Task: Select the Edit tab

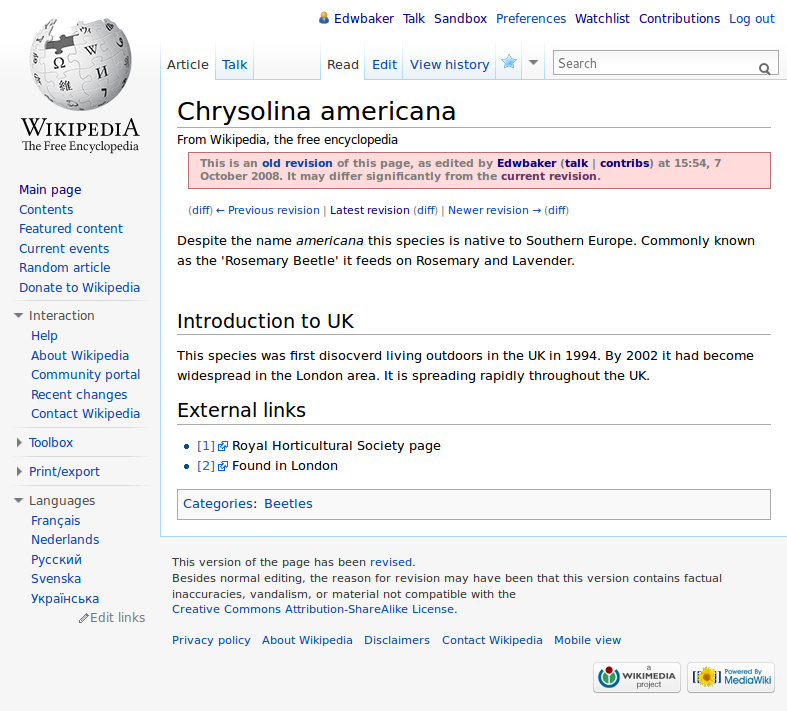Action: point(384,64)
